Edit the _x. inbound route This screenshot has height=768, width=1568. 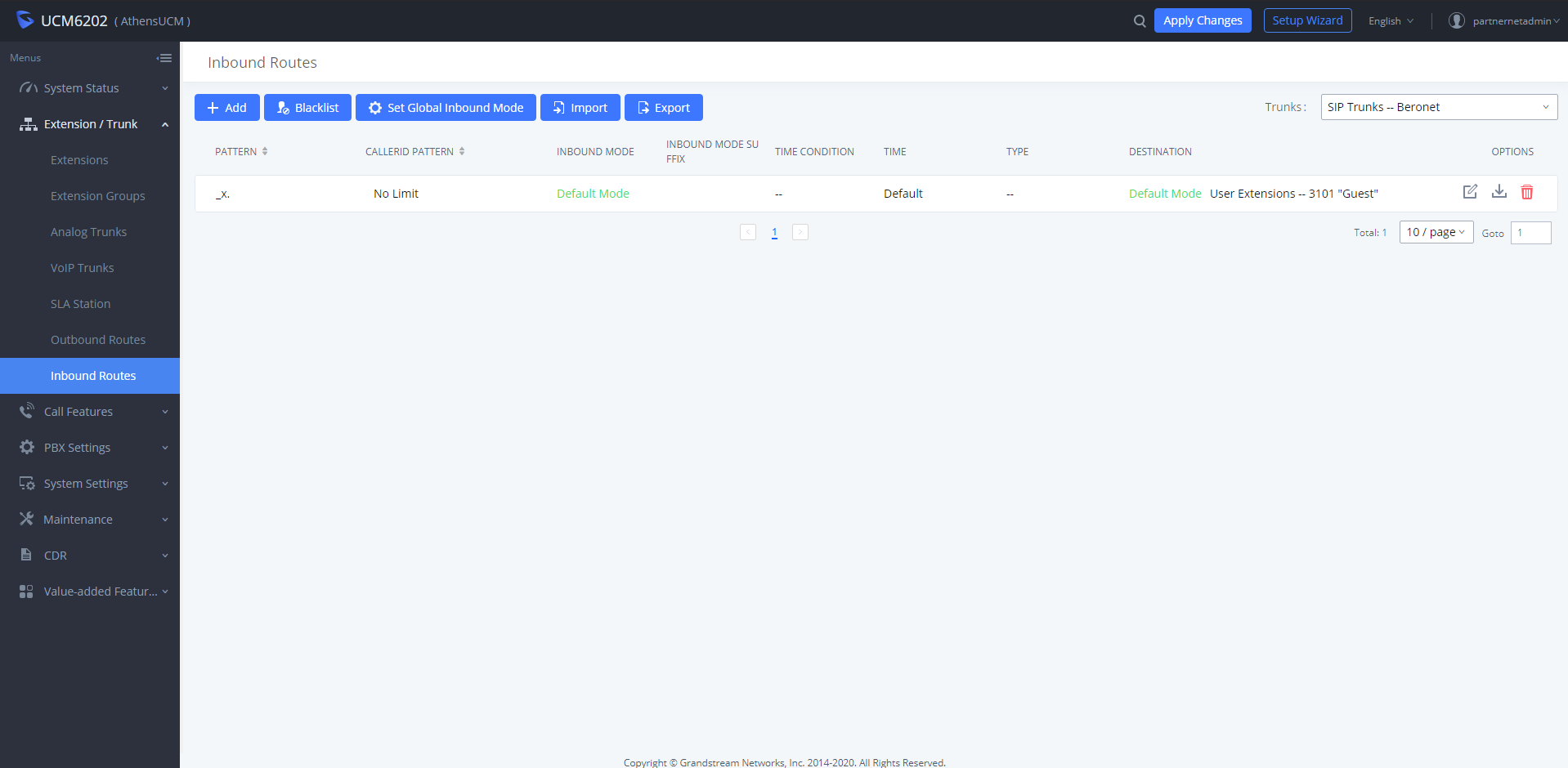1469,192
